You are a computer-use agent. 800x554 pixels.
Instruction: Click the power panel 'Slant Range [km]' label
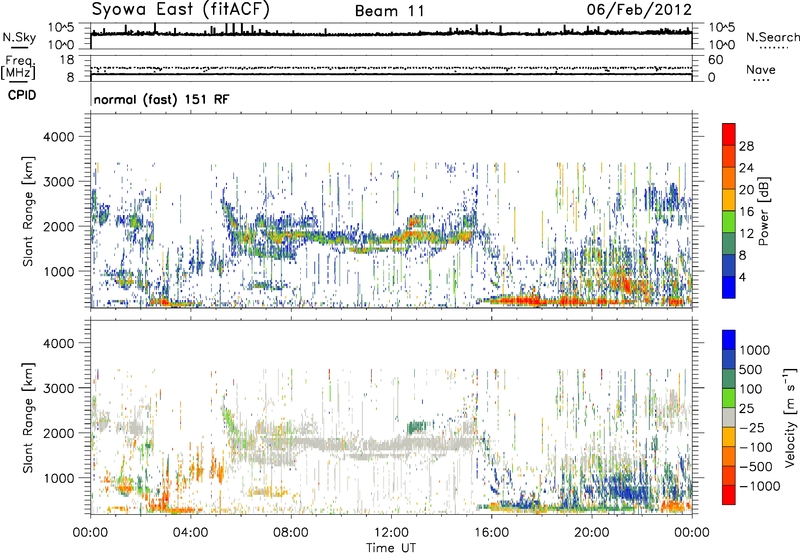click(28, 211)
